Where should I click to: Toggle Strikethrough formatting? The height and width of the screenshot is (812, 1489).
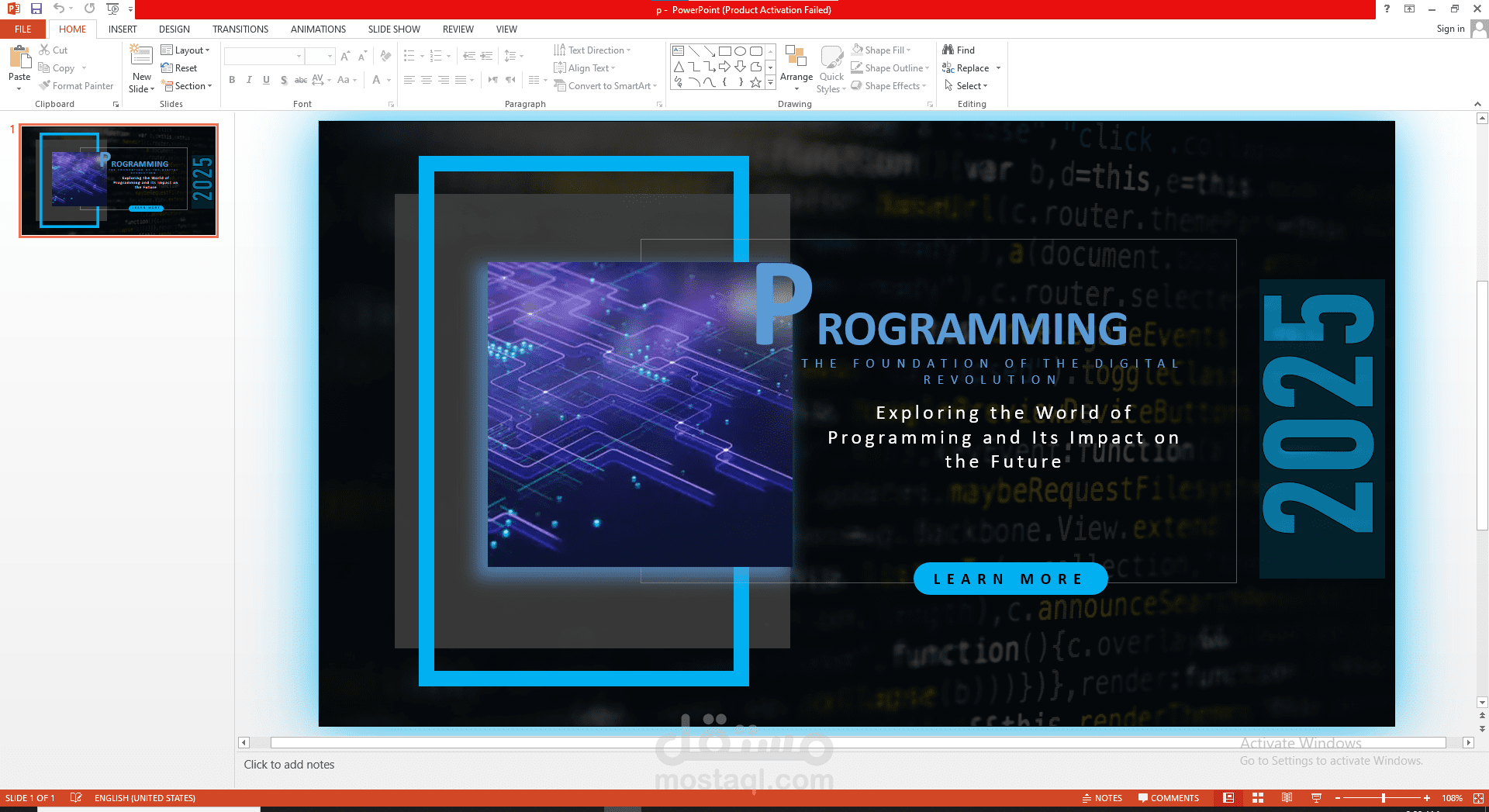click(x=301, y=80)
